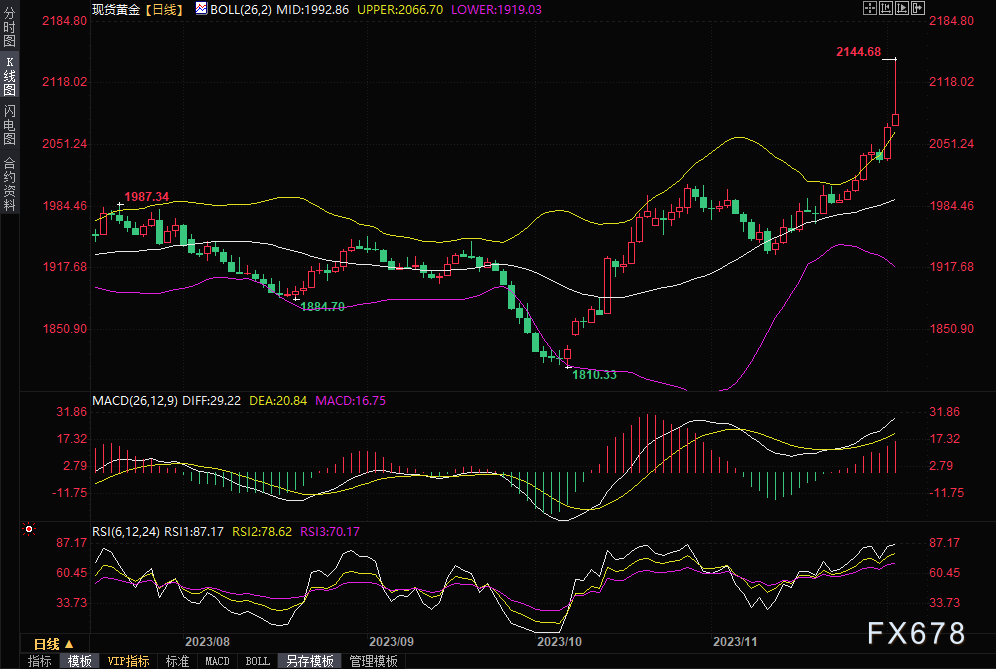Click 另存模板 to save template
Image resolution: width=996 pixels, height=669 pixels.
click(x=309, y=661)
